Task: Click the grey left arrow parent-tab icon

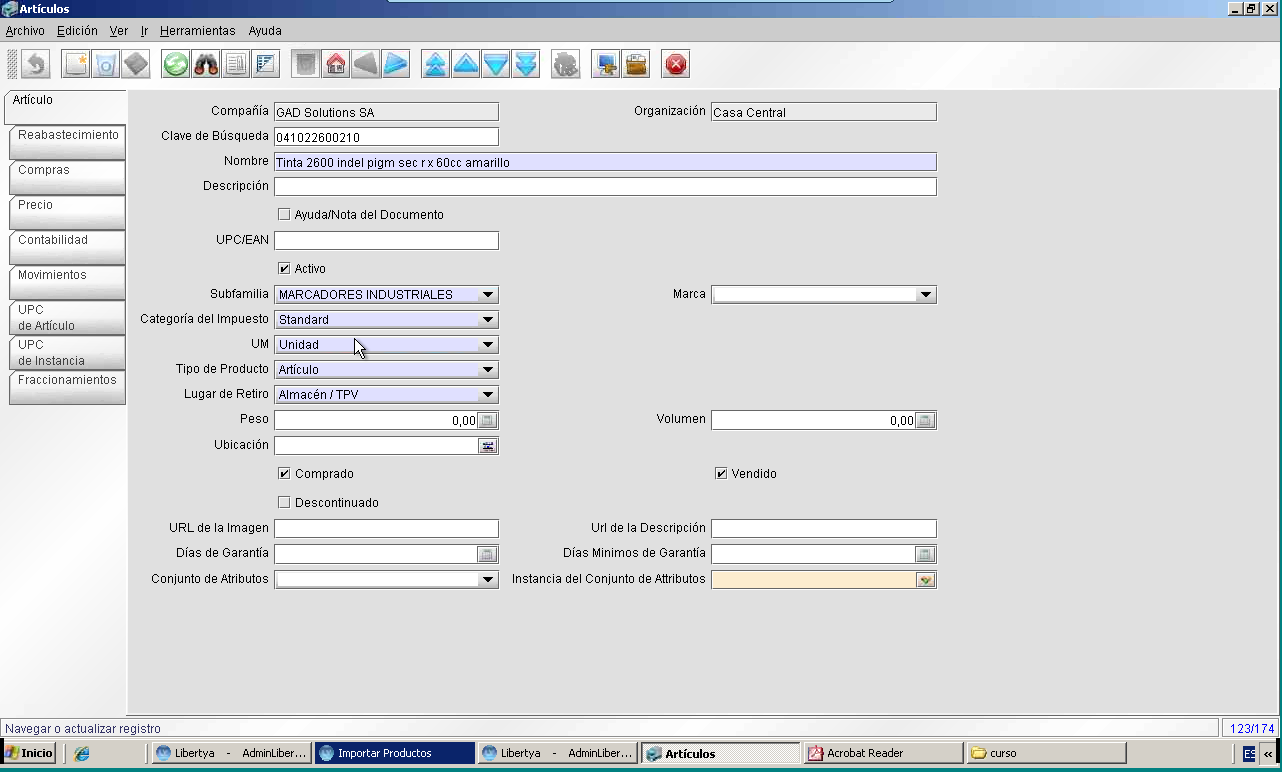Action: coord(366,65)
